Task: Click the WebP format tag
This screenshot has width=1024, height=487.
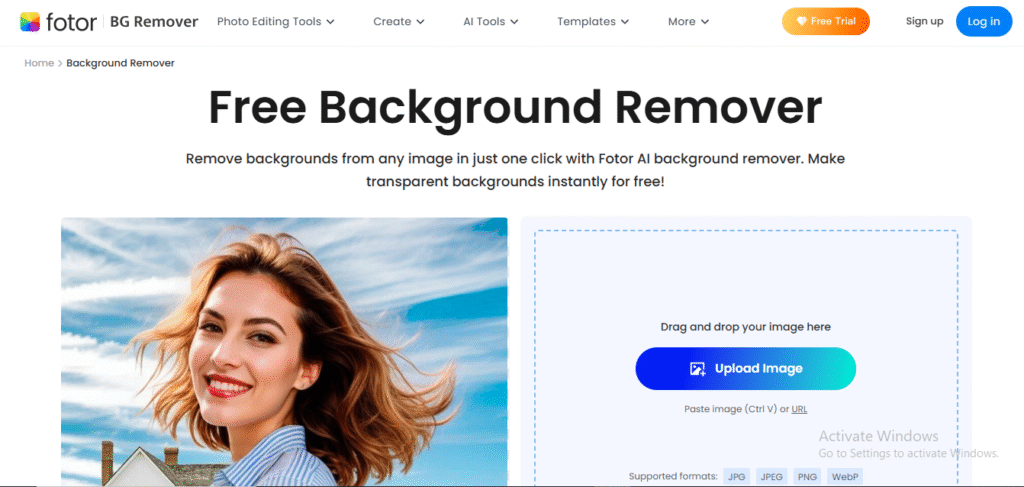Action: (844, 477)
